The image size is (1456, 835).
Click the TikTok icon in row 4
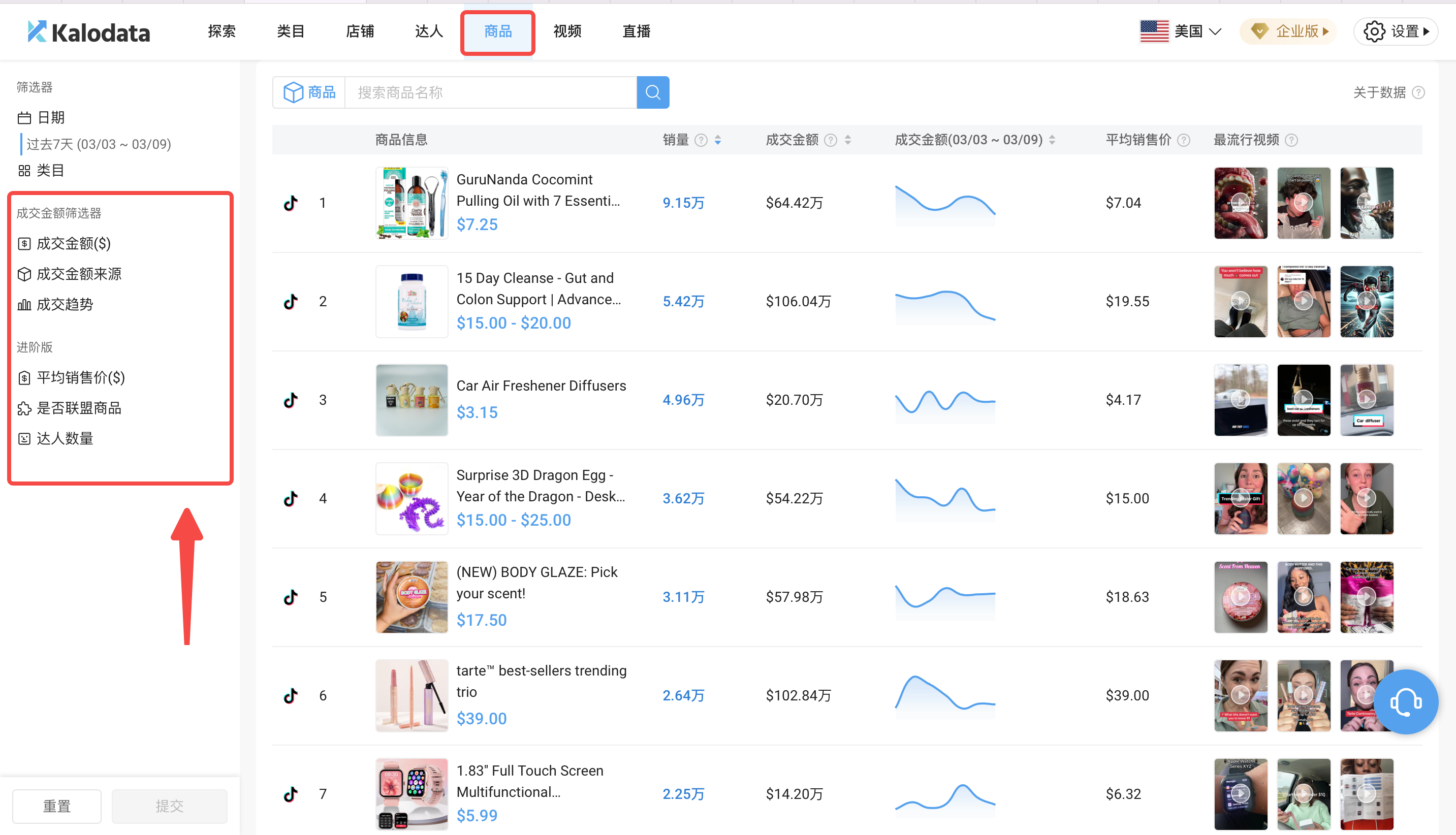tap(291, 499)
